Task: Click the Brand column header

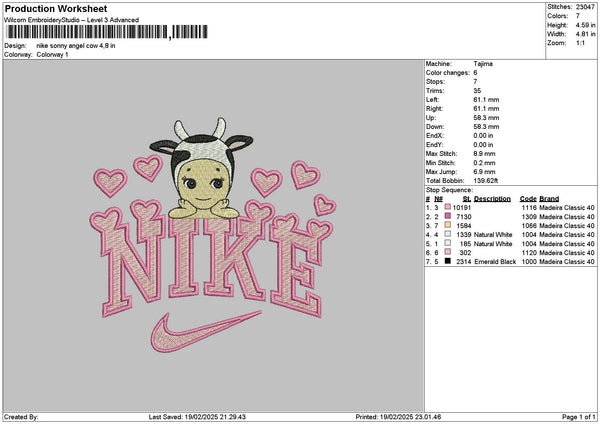Action: pyautogui.click(x=549, y=197)
